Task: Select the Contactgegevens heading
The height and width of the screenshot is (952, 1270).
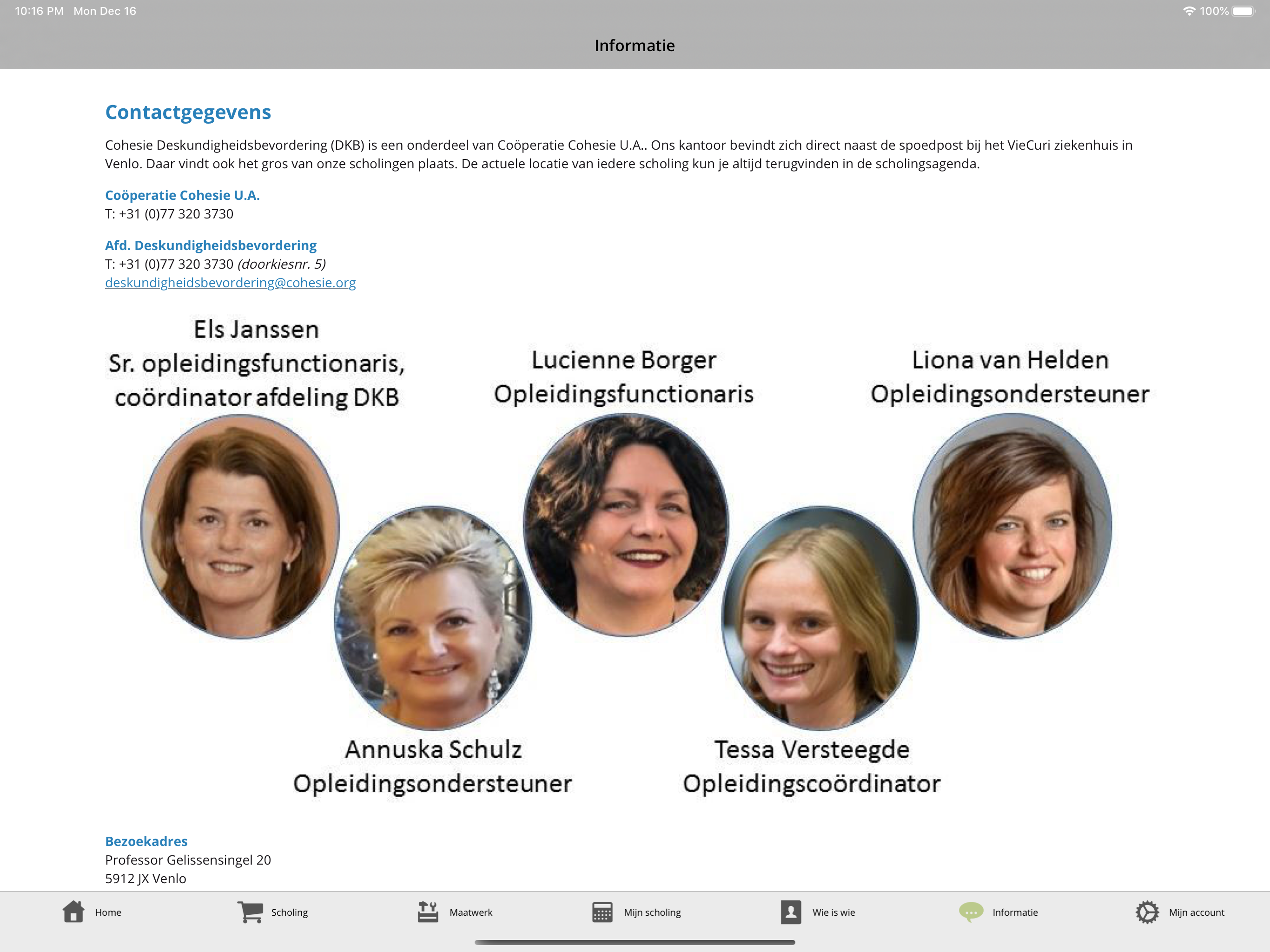Action: click(x=188, y=112)
